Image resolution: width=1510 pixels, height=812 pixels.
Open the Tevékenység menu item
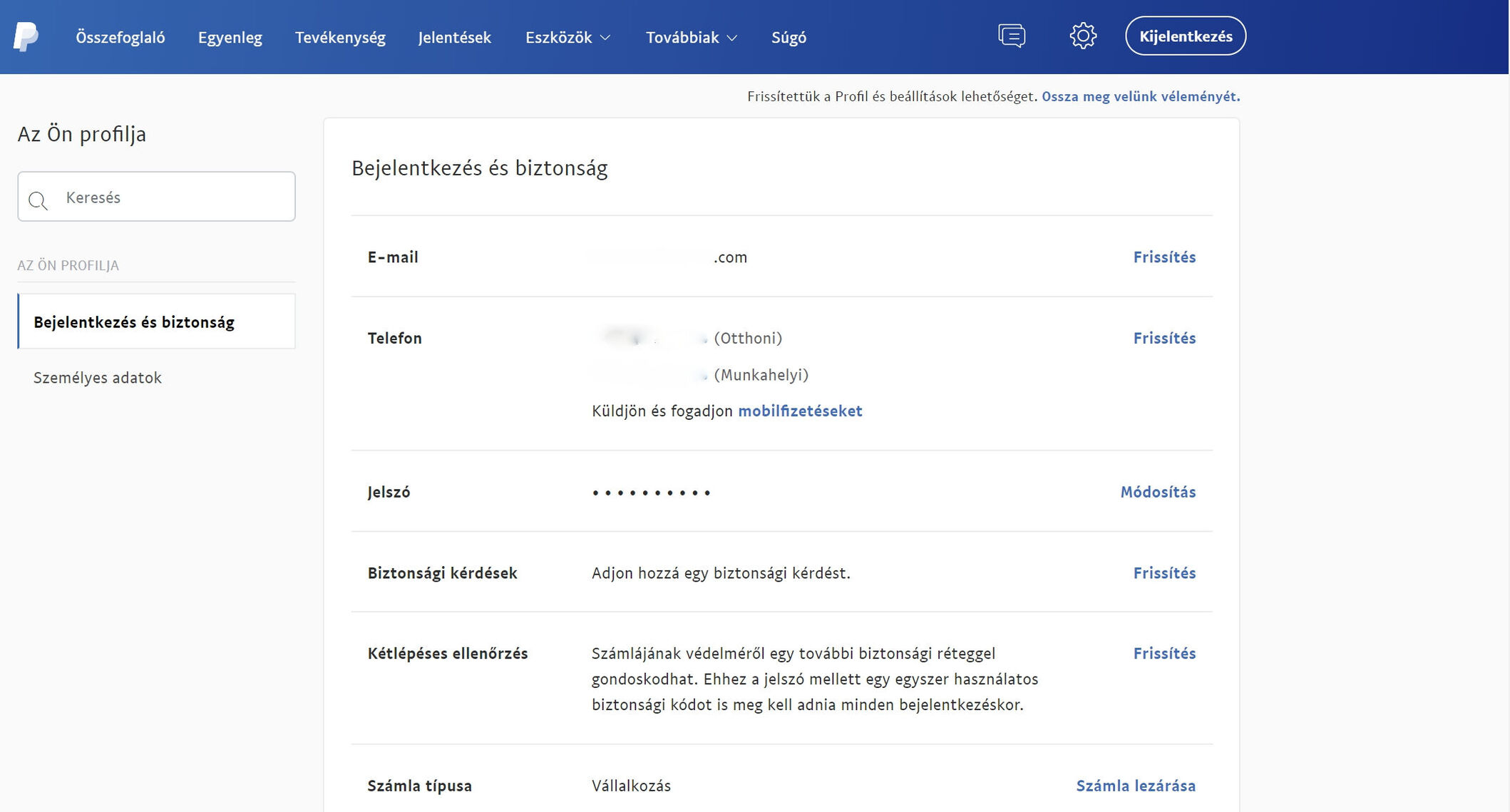tap(340, 37)
